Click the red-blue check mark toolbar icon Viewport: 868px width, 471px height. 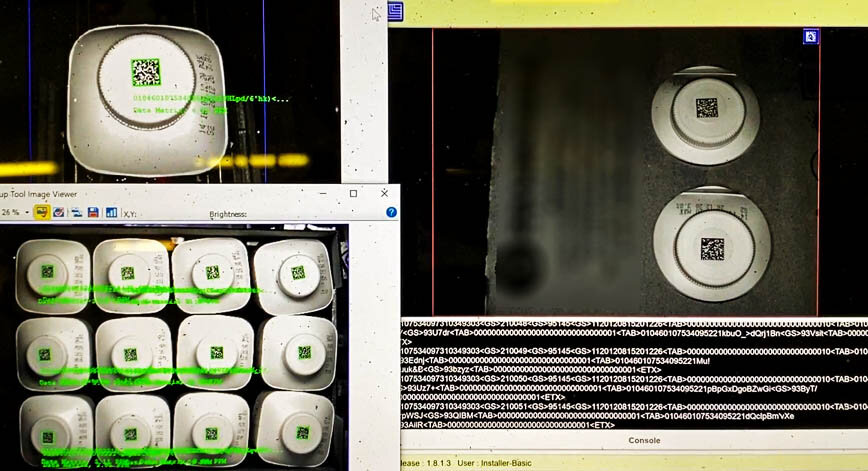click(59, 212)
